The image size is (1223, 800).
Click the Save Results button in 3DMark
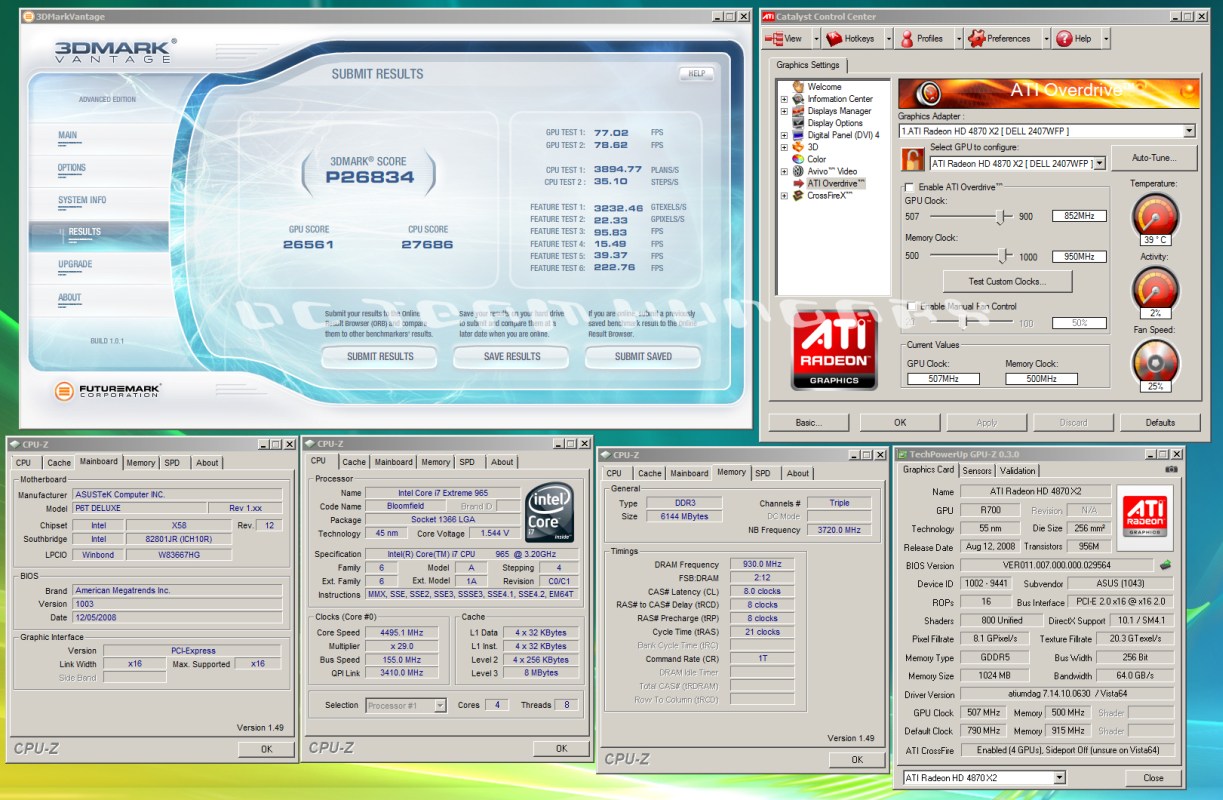tap(511, 356)
